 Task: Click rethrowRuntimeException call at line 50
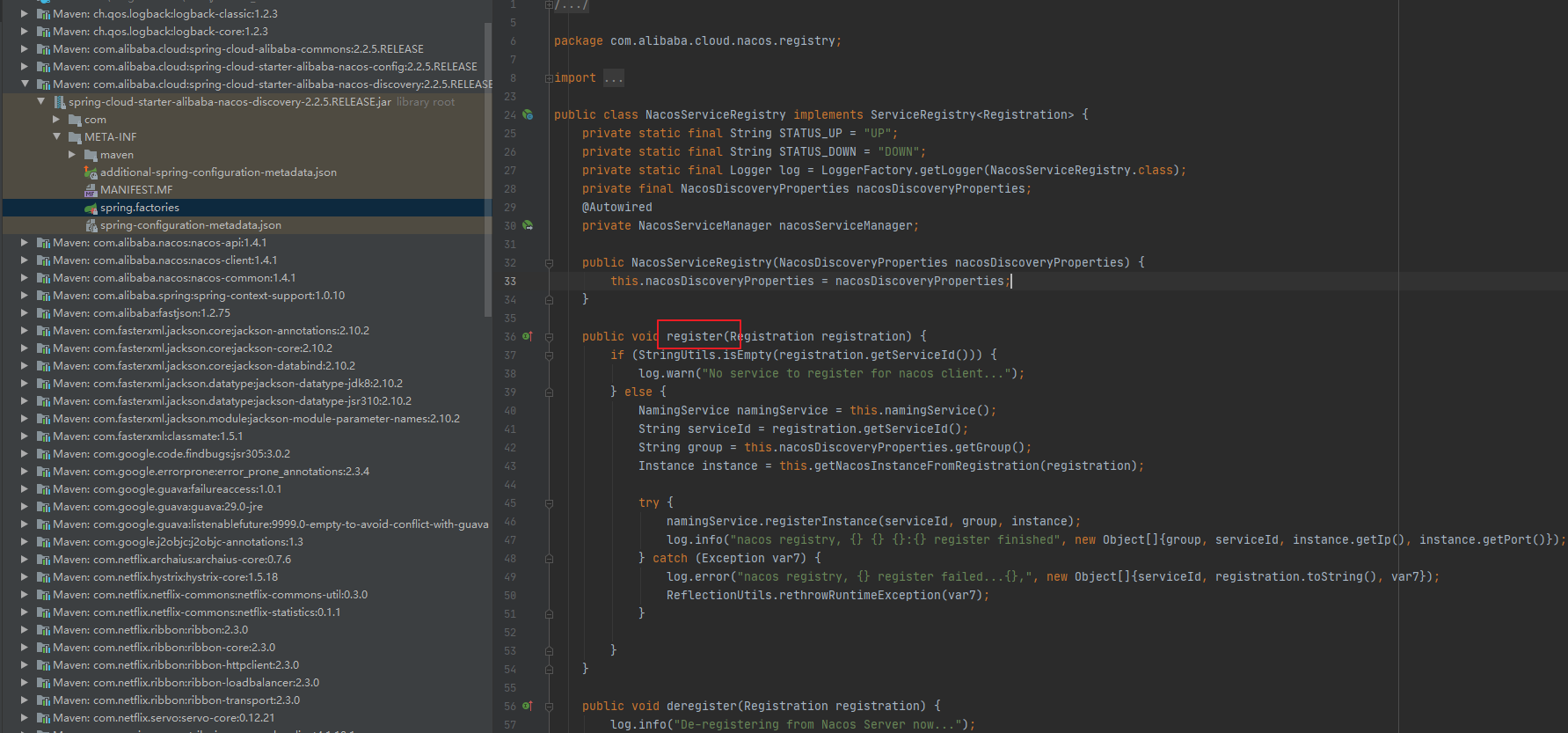858,595
